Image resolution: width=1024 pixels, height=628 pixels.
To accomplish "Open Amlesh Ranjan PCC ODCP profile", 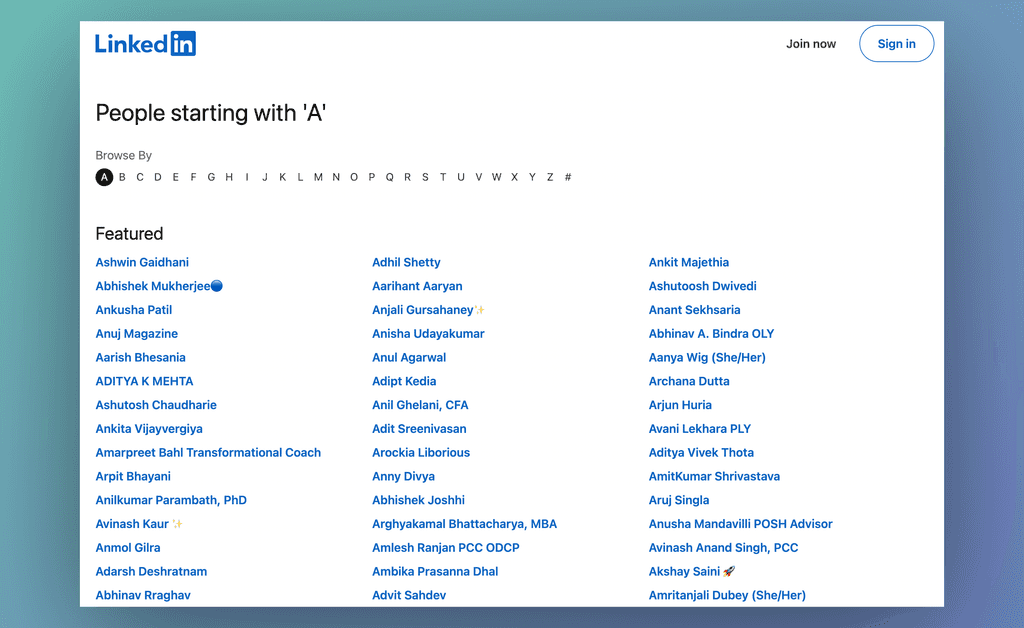I will pyautogui.click(x=447, y=547).
